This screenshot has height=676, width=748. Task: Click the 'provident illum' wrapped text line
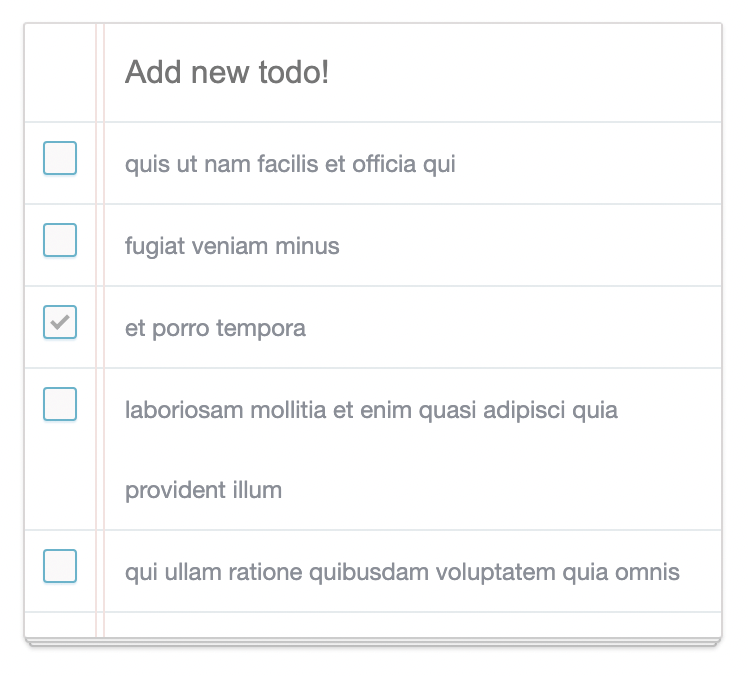click(203, 490)
